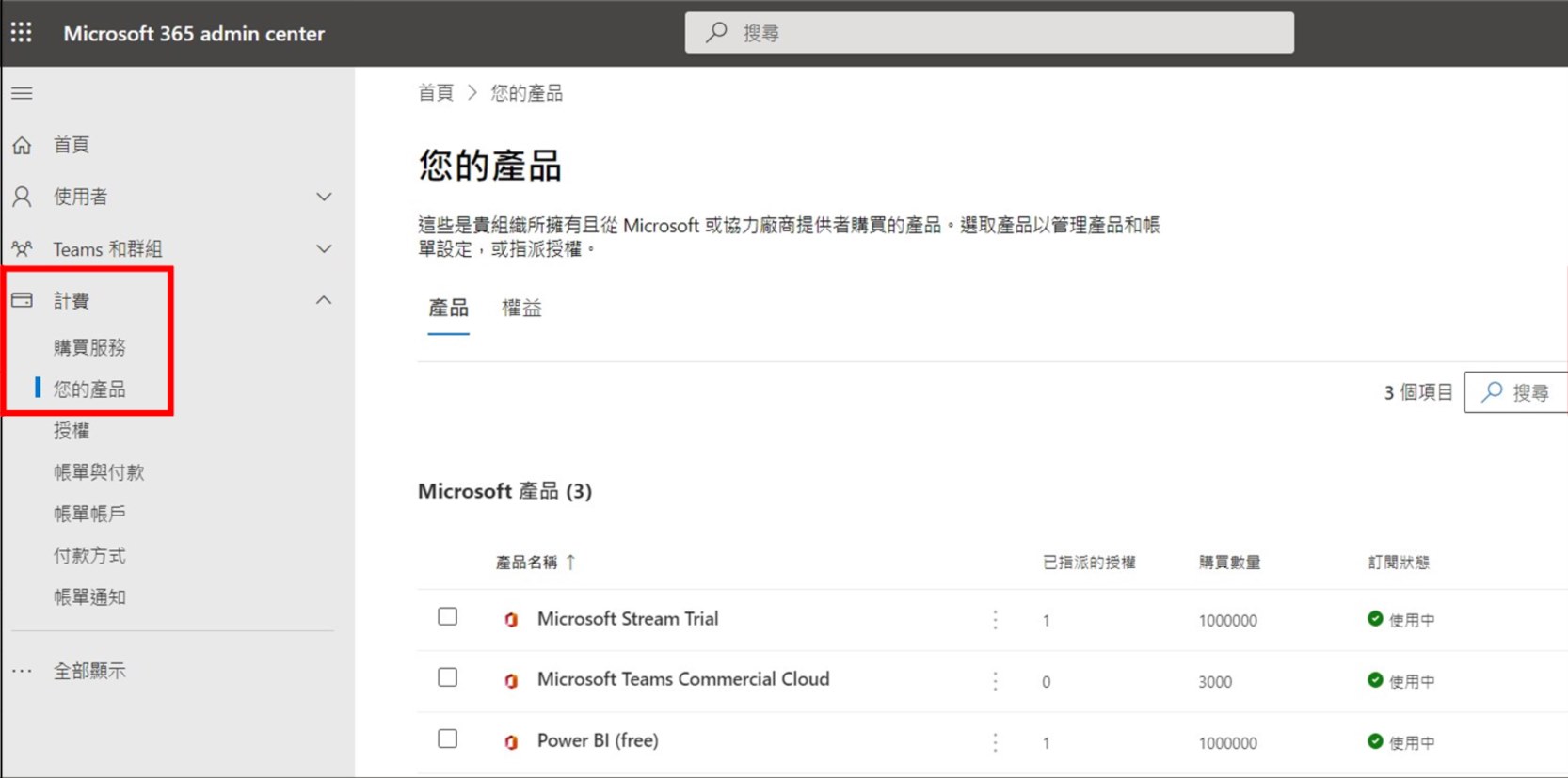Click green status check for Power BI (free)
The width and height of the screenshot is (1568, 778).
(1375, 741)
